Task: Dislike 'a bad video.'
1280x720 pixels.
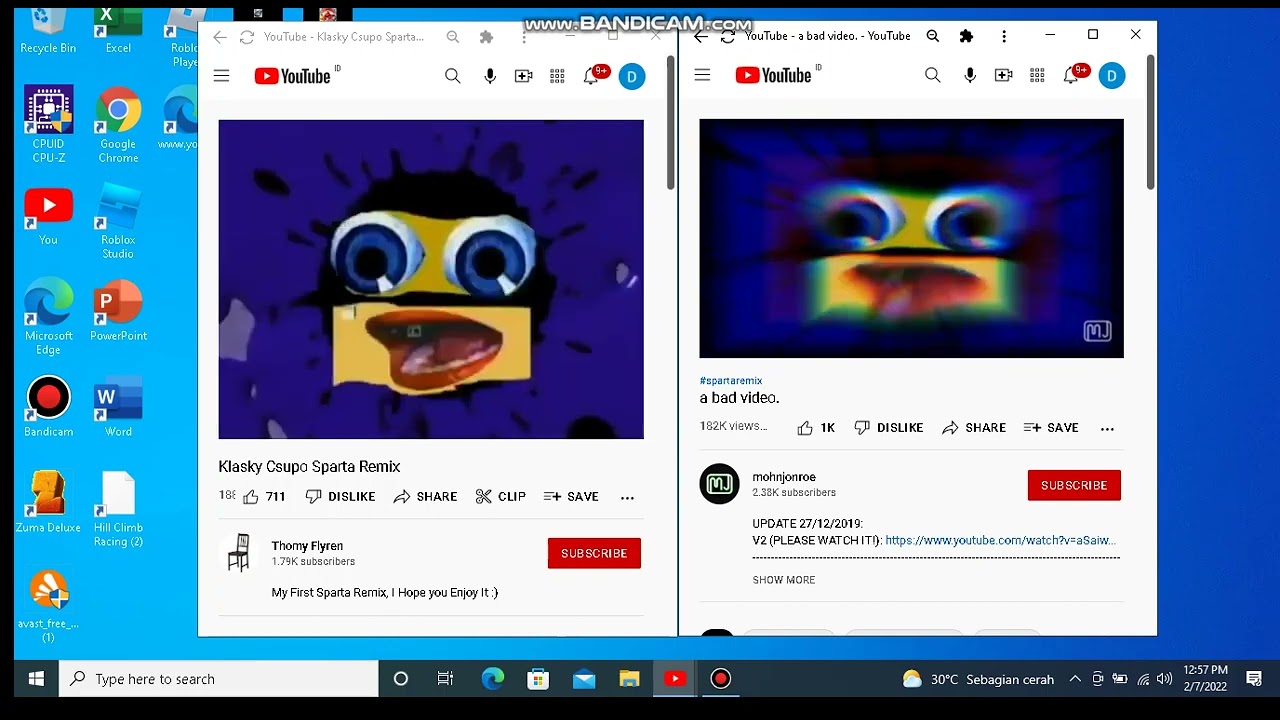Action: point(889,427)
